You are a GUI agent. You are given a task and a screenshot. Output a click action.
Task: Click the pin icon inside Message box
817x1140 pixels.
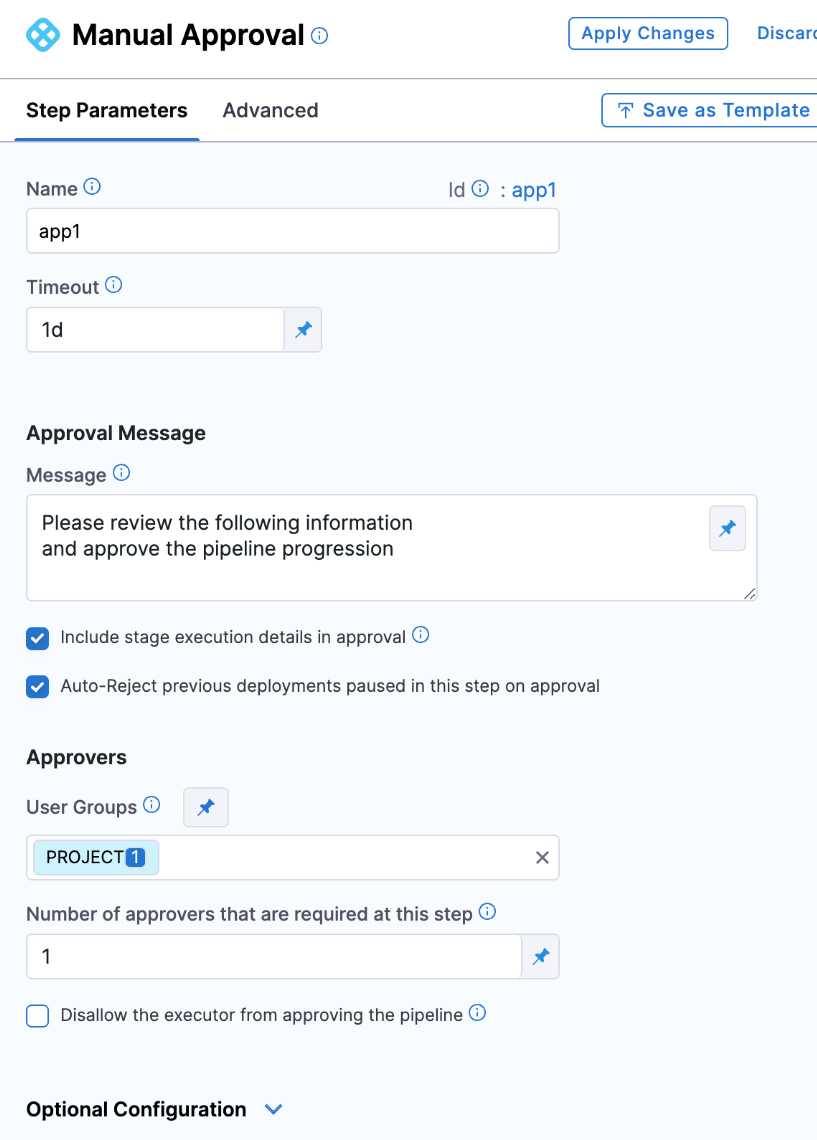coord(727,528)
